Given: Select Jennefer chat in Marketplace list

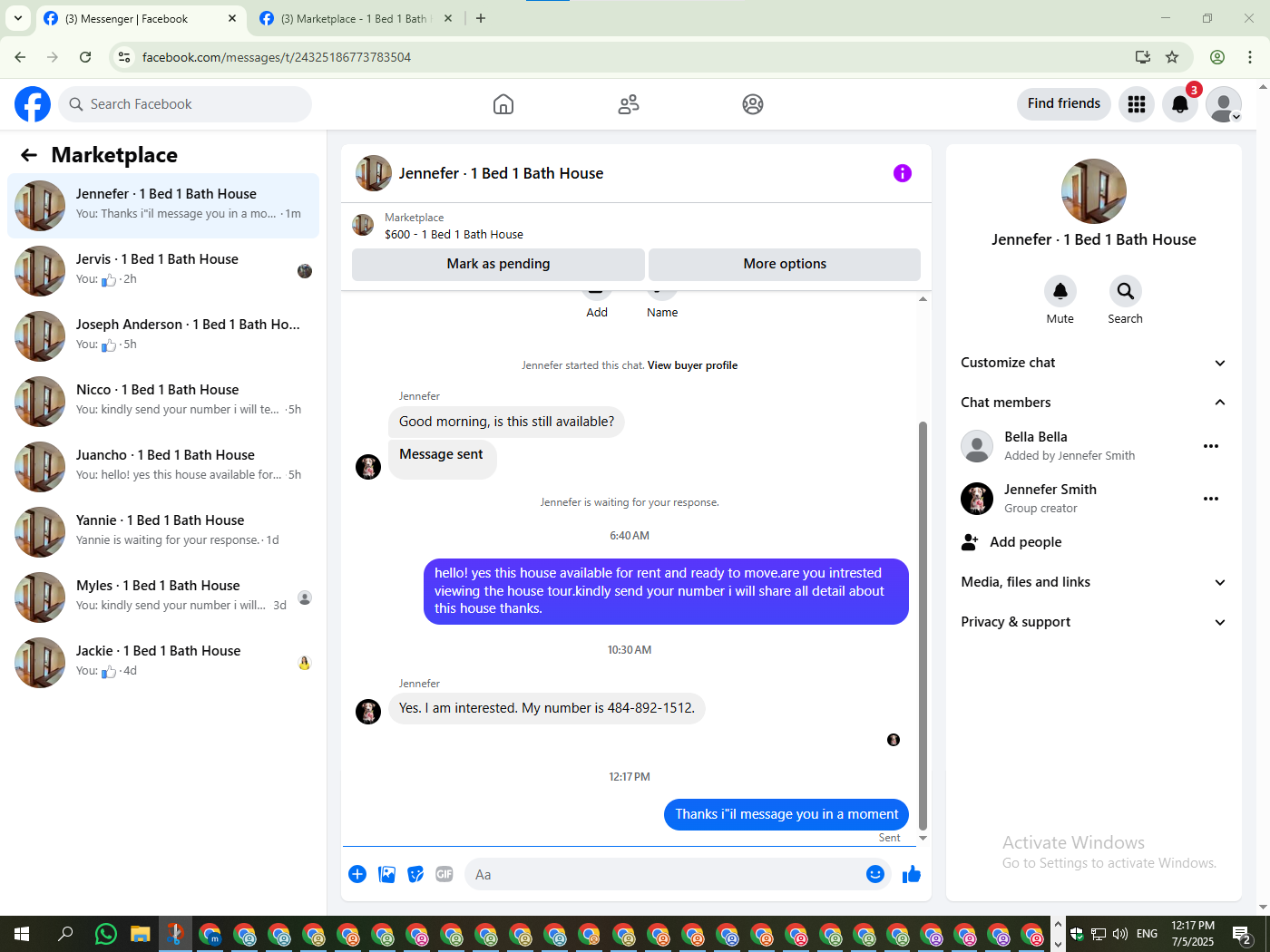Looking at the screenshot, I should [x=163, y=206].
